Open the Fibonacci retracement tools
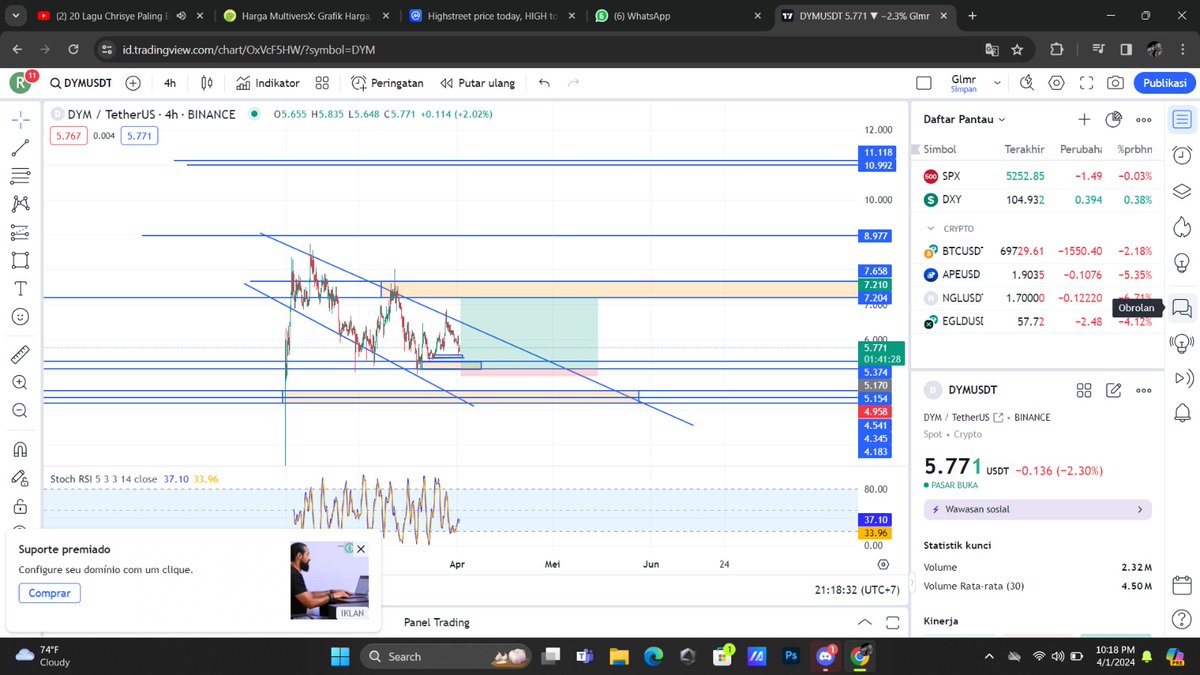The width and height of the screenshot is (1200, 675). [x=20, y=176]
